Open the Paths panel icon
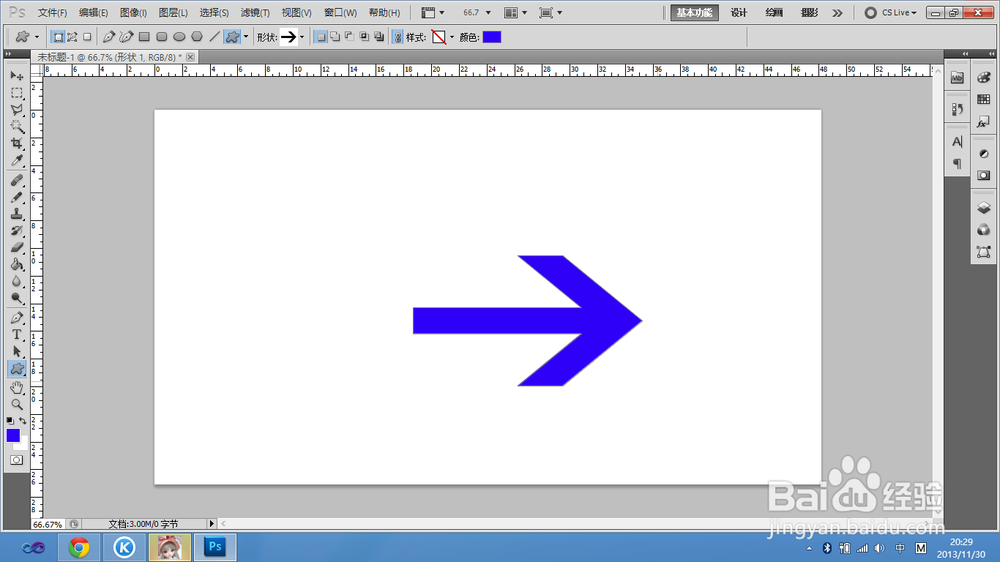Image resolution: width=1000 pixels, height=562 pixels. (x=983, y=252)
